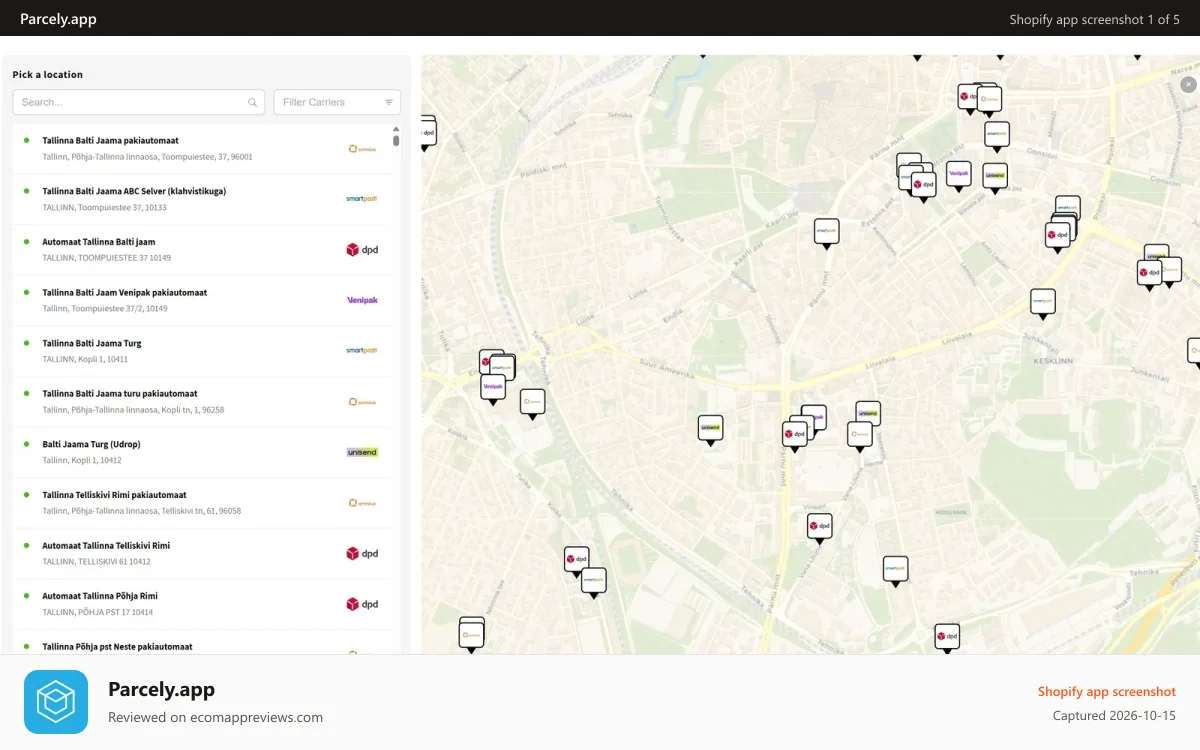
Task: Click into the Search locations field
Action: (x=138, y=102)
